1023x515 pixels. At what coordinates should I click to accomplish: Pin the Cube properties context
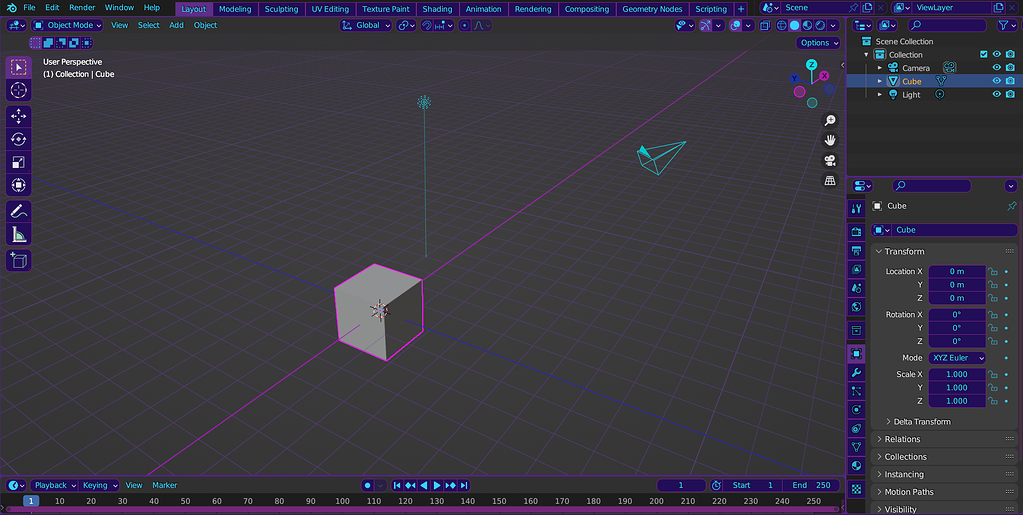pyautogui.click(x=1011, y=206)
